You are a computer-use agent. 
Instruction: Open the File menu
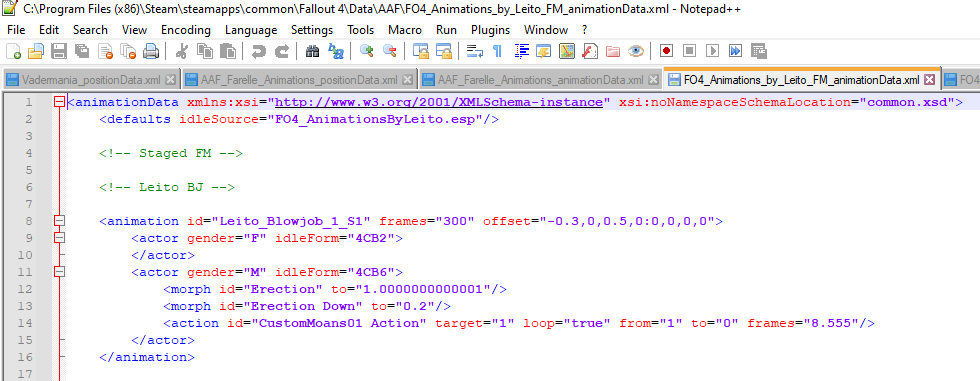(x=16, y=30)
